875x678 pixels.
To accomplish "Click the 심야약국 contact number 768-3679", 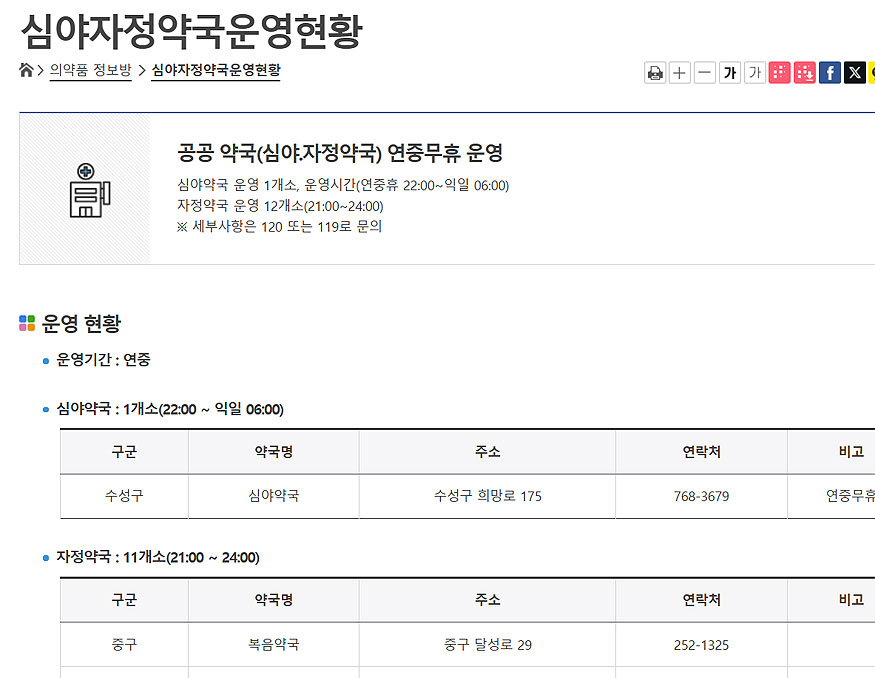I will point(700,496).
